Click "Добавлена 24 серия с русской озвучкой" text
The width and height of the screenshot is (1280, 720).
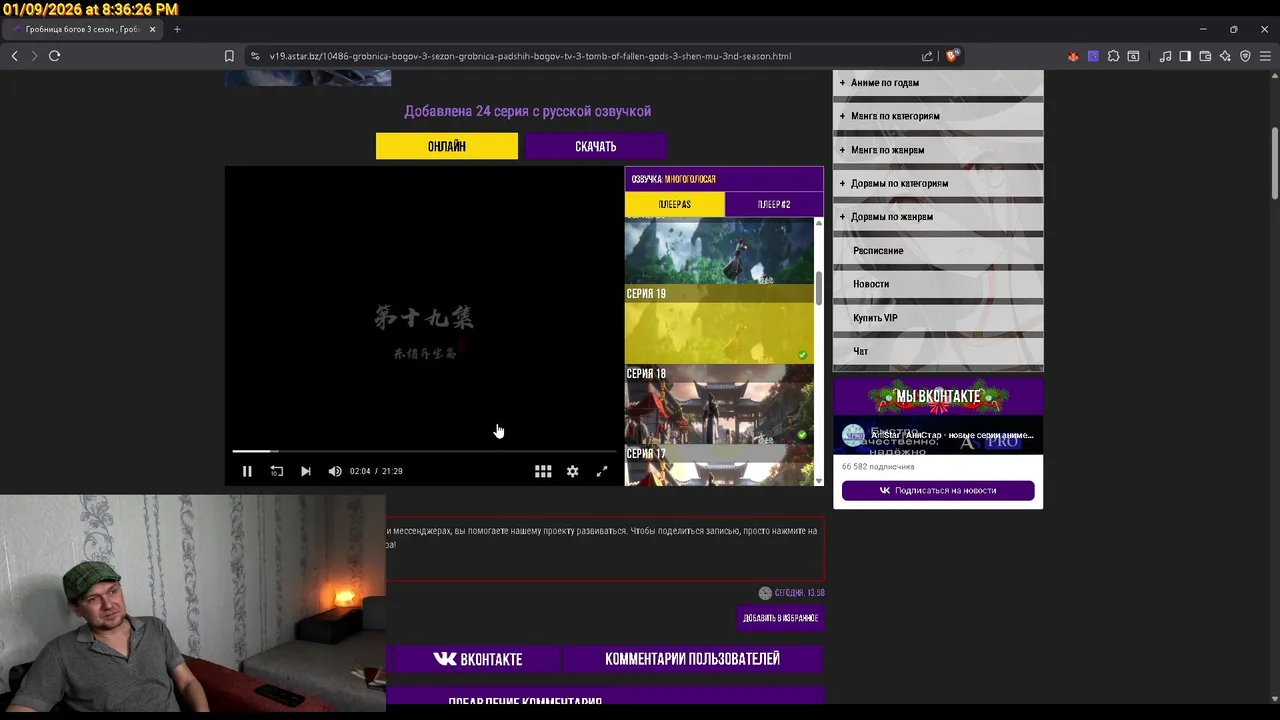click(x=527, y=111)
